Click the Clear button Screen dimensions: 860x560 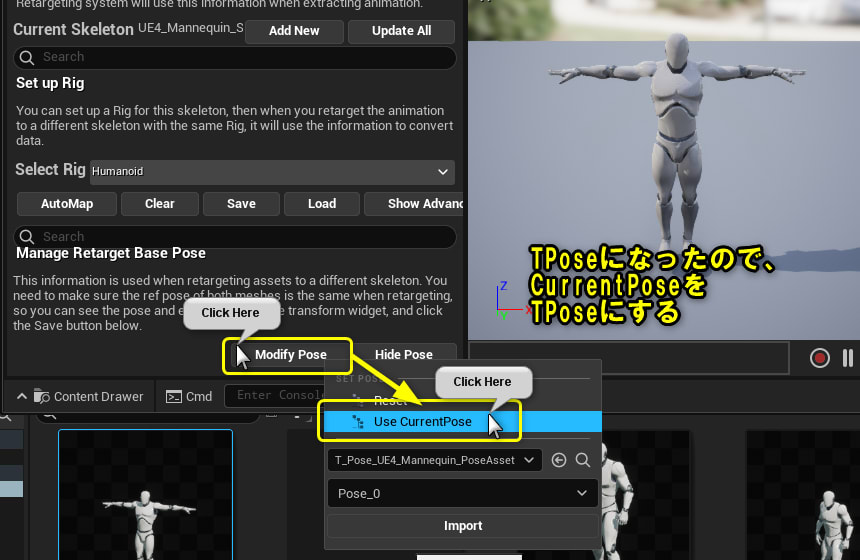tap(160, 204)
